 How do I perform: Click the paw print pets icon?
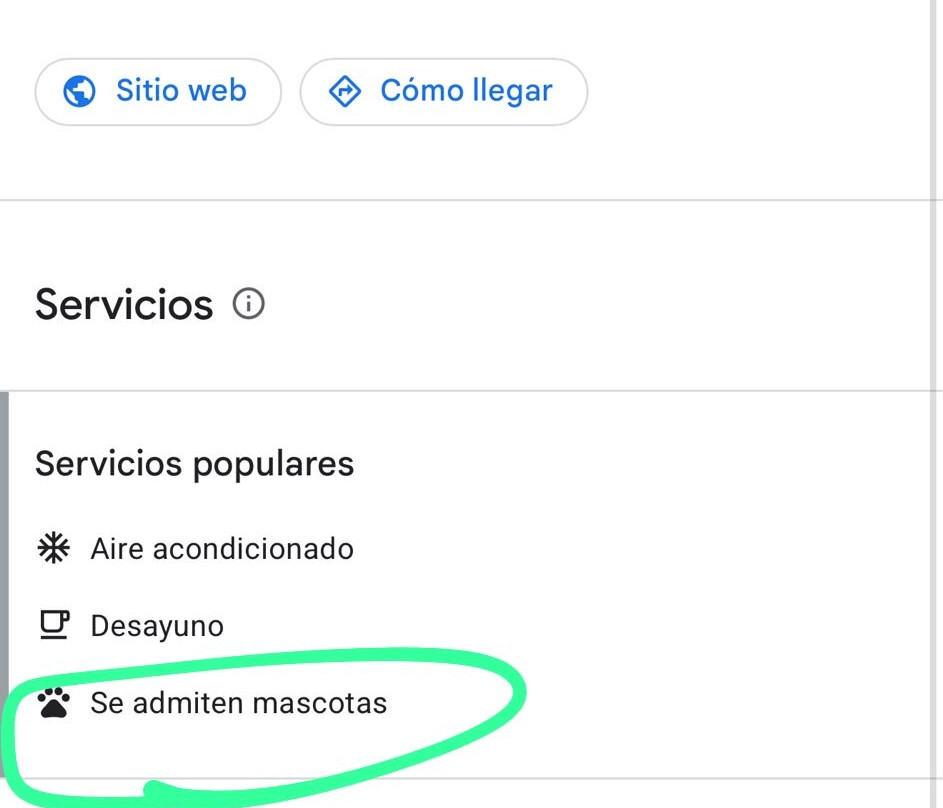click(x=54, y=703)
